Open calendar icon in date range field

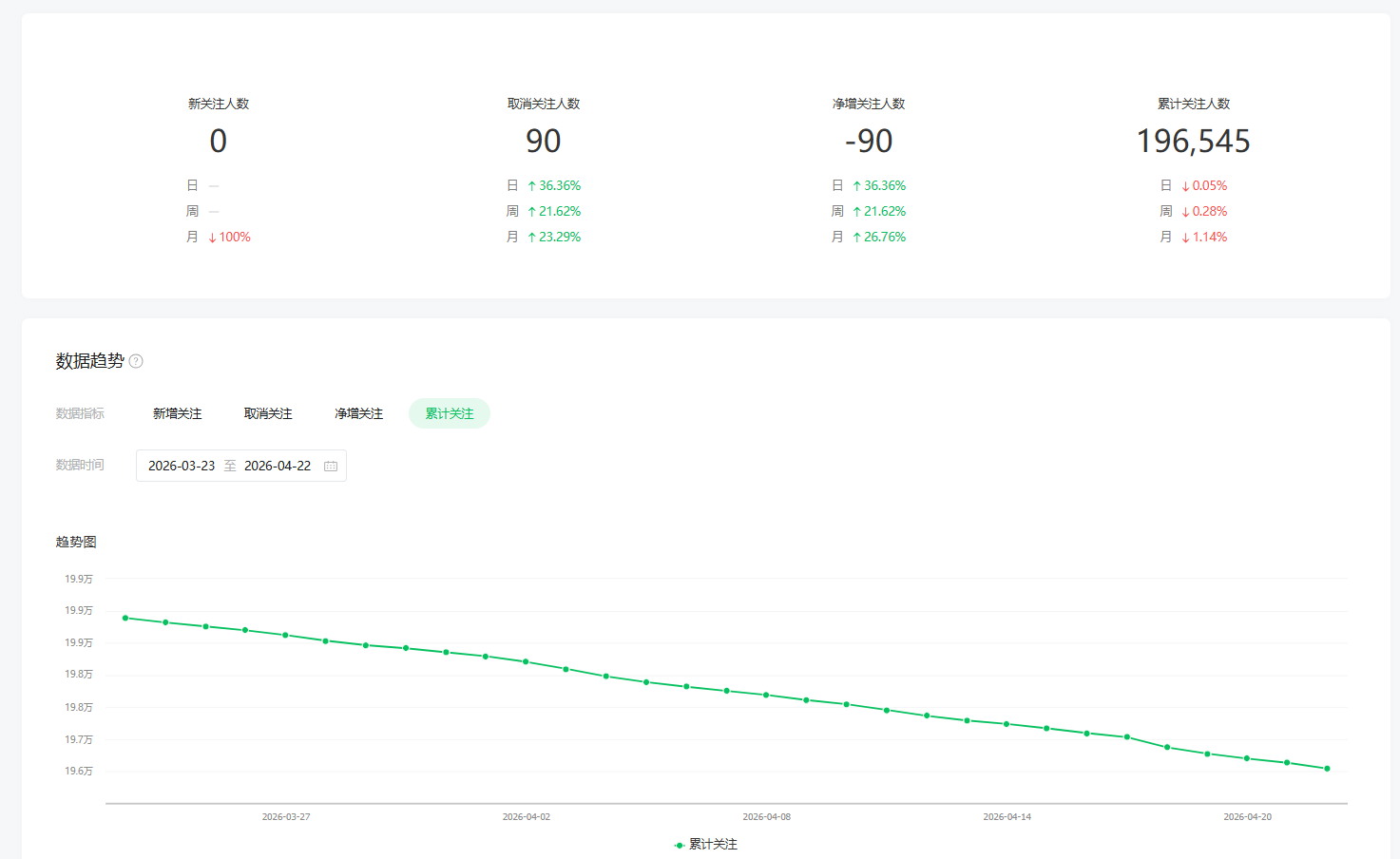[x=331, y=466]
